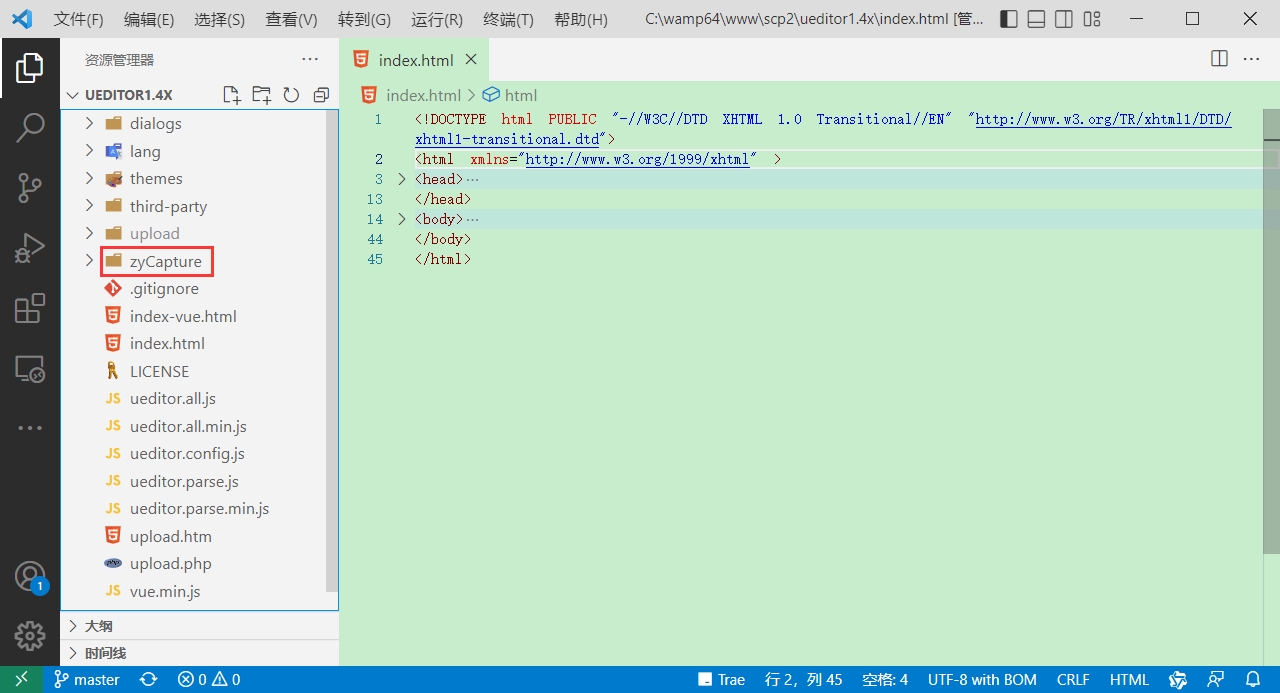
Task: Collapse the UEDITOR1.4X explorer section
Action: coord(72,95)
